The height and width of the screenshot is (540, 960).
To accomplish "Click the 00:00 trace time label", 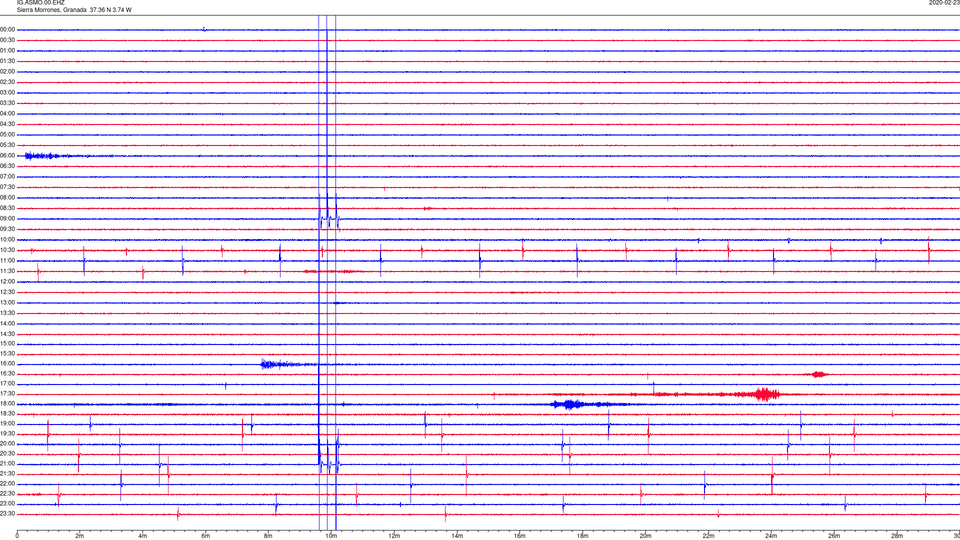I will click(x=7, y=29).
